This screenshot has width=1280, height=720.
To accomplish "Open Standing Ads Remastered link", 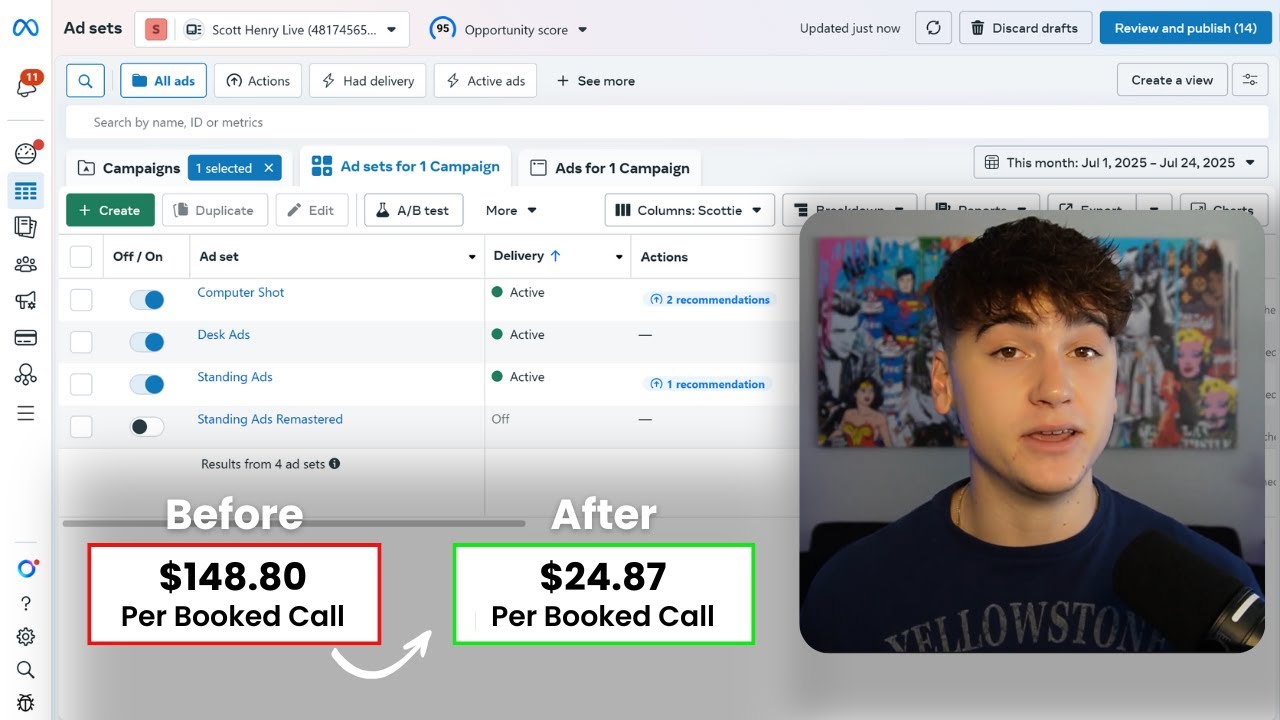I will coord(270,419).
